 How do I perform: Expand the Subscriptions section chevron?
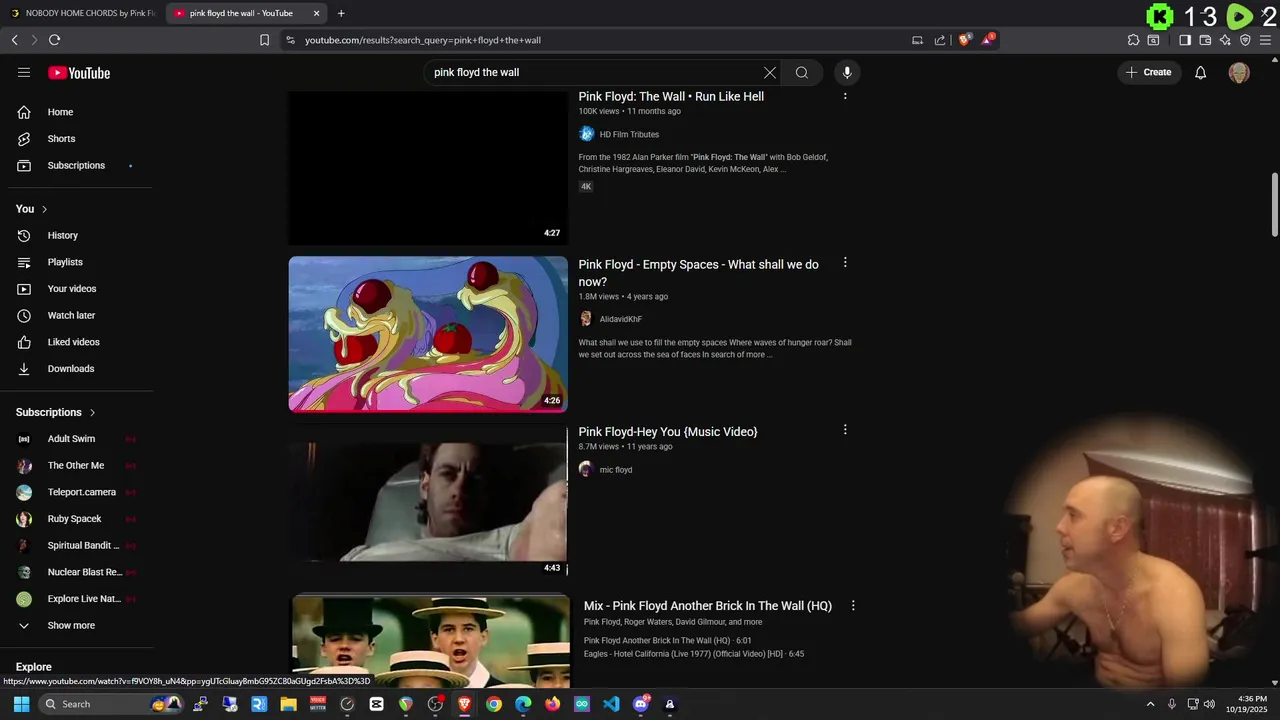click(93, 412)
